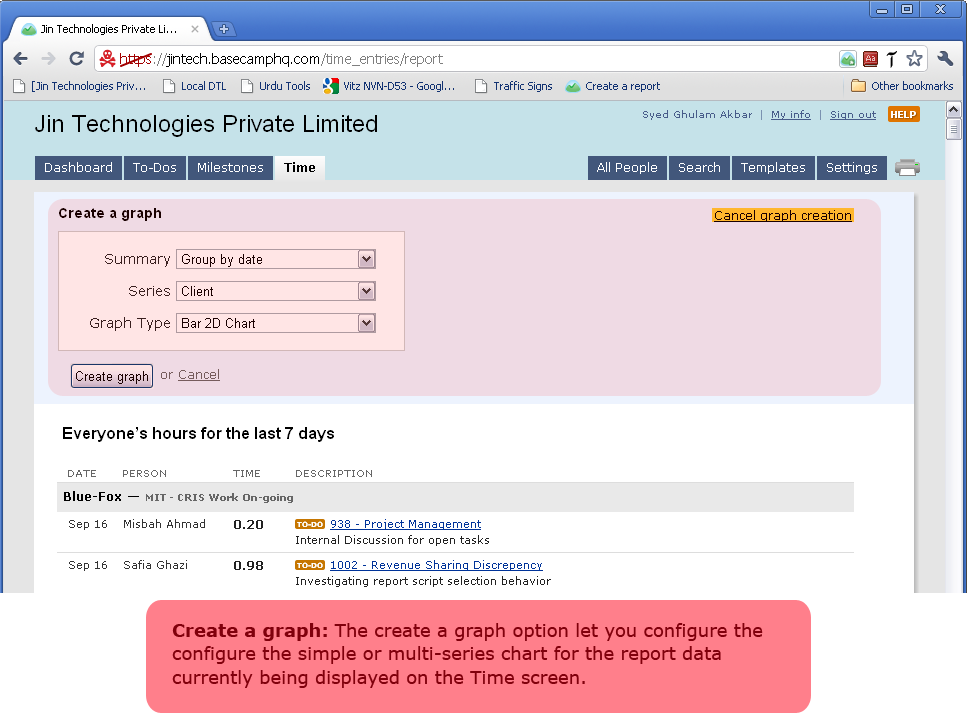Screen dimensions: 967x720
Task: Open the Series 'Client' dropdown
Action: (366, 291)
